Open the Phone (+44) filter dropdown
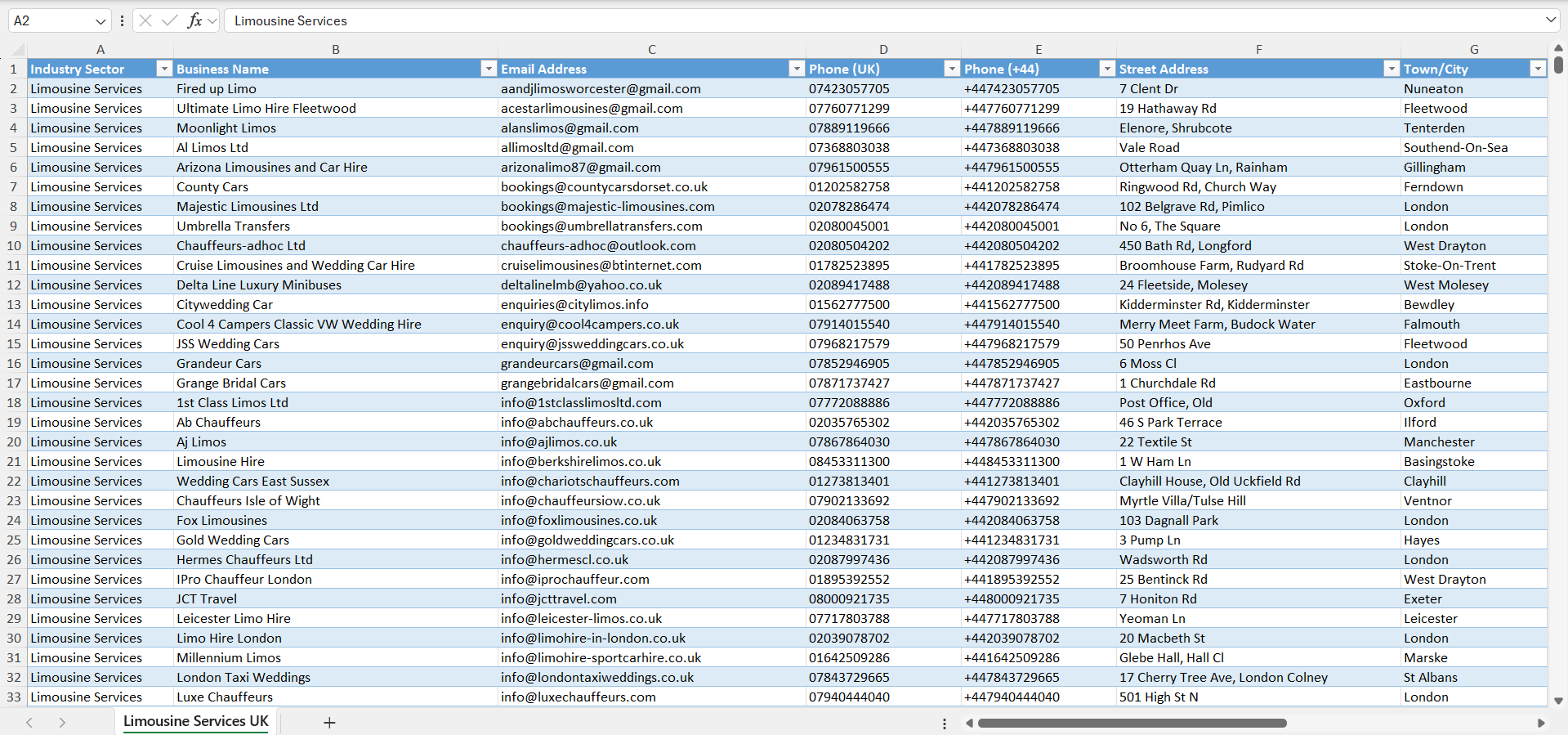 coord(1107,69)
